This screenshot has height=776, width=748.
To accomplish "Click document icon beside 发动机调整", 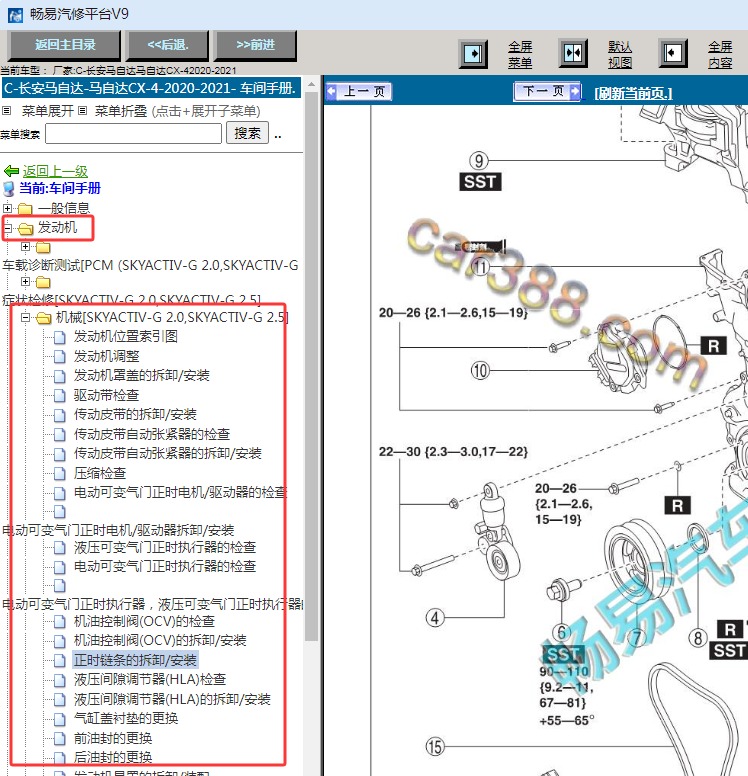I will click(x=59, y=357).
